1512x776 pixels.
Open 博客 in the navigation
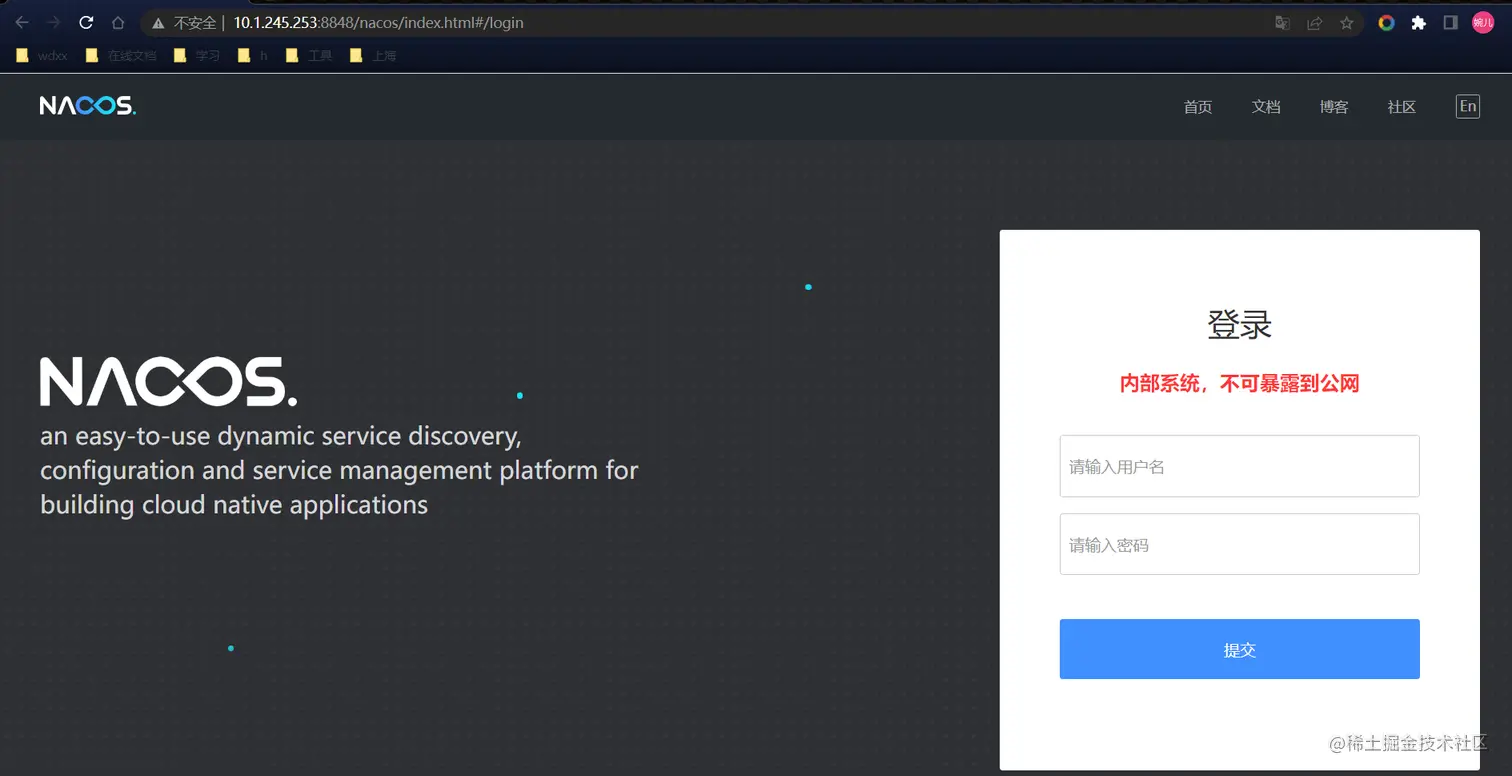pyautogui.click(x=1334, y=107)
